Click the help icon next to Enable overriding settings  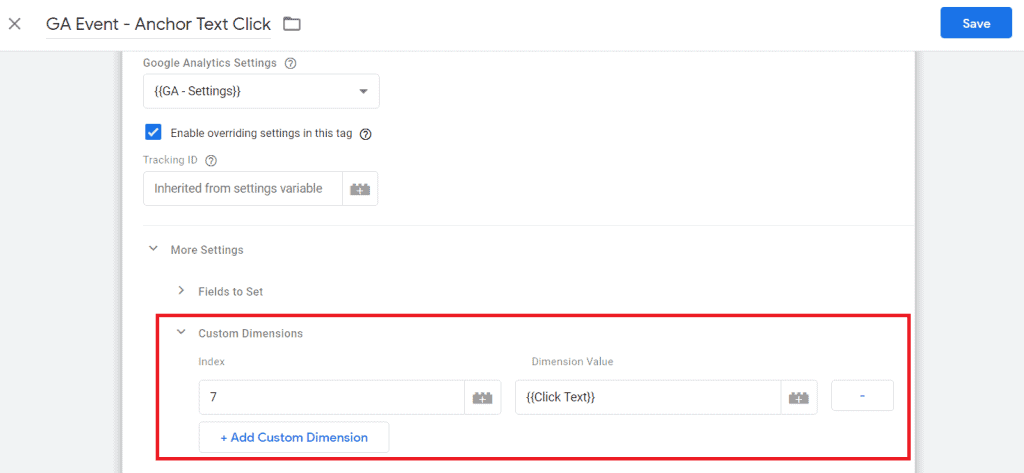point(366,133)
